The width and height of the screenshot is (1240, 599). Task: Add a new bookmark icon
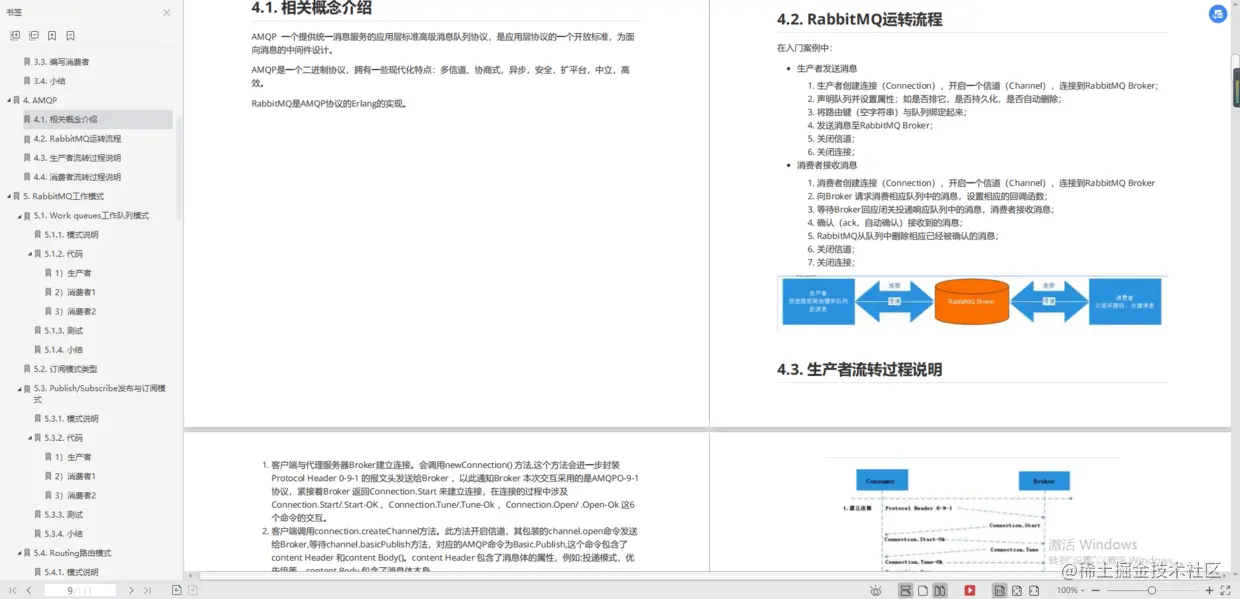(52, 35)
